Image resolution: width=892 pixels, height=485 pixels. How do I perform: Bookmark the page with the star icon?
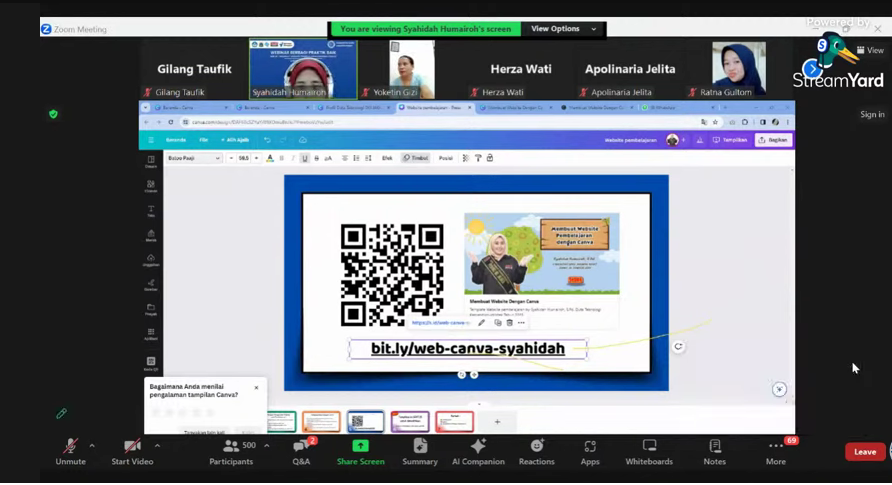pyautogui.click(x=716, y=122)
